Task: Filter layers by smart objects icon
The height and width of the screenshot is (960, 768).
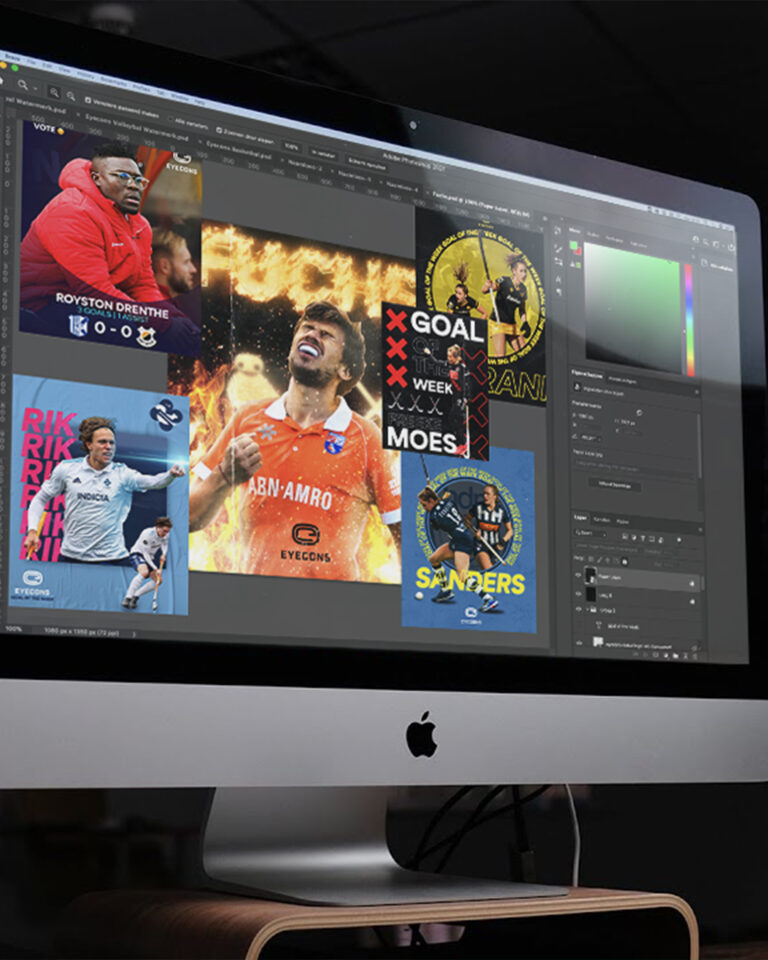Action: click(660, 540)
